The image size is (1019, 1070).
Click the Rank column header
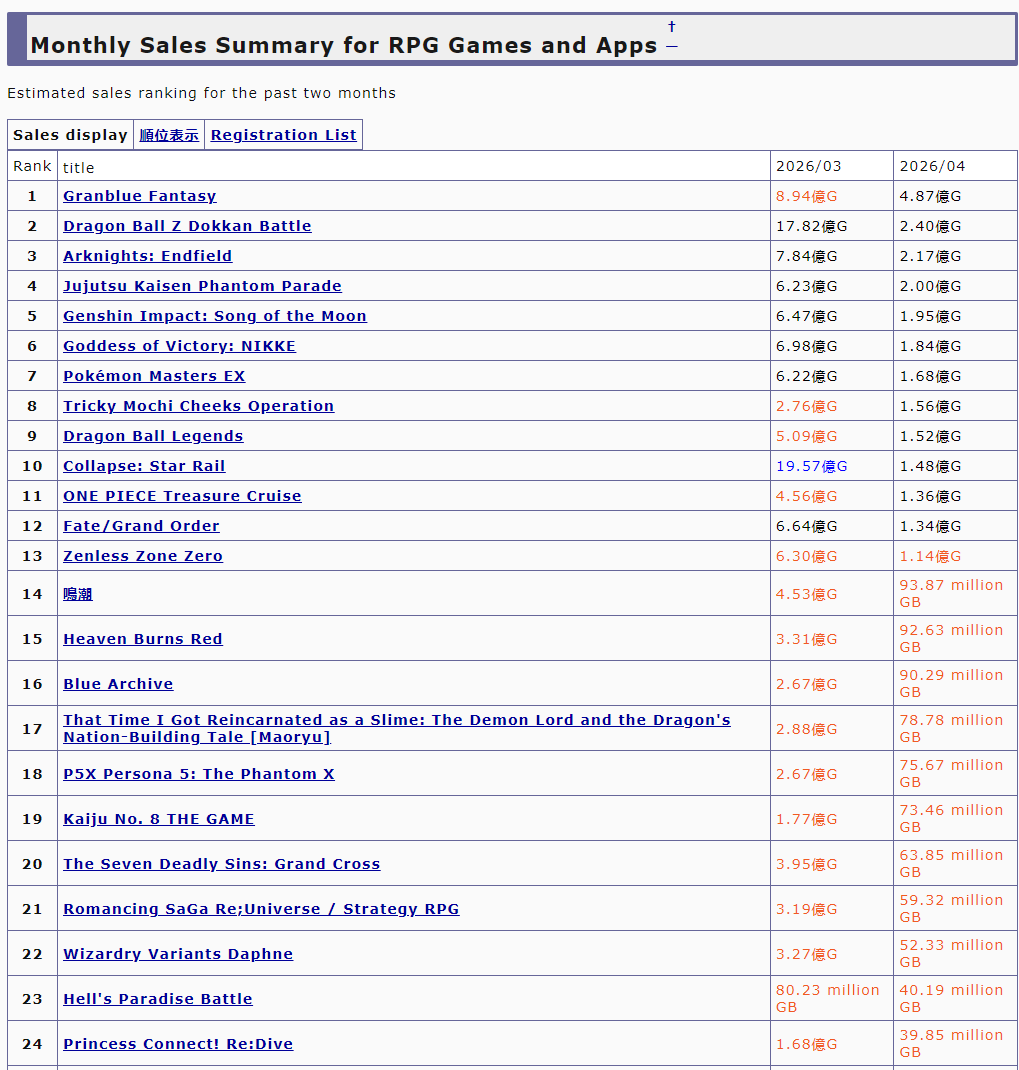32,166
